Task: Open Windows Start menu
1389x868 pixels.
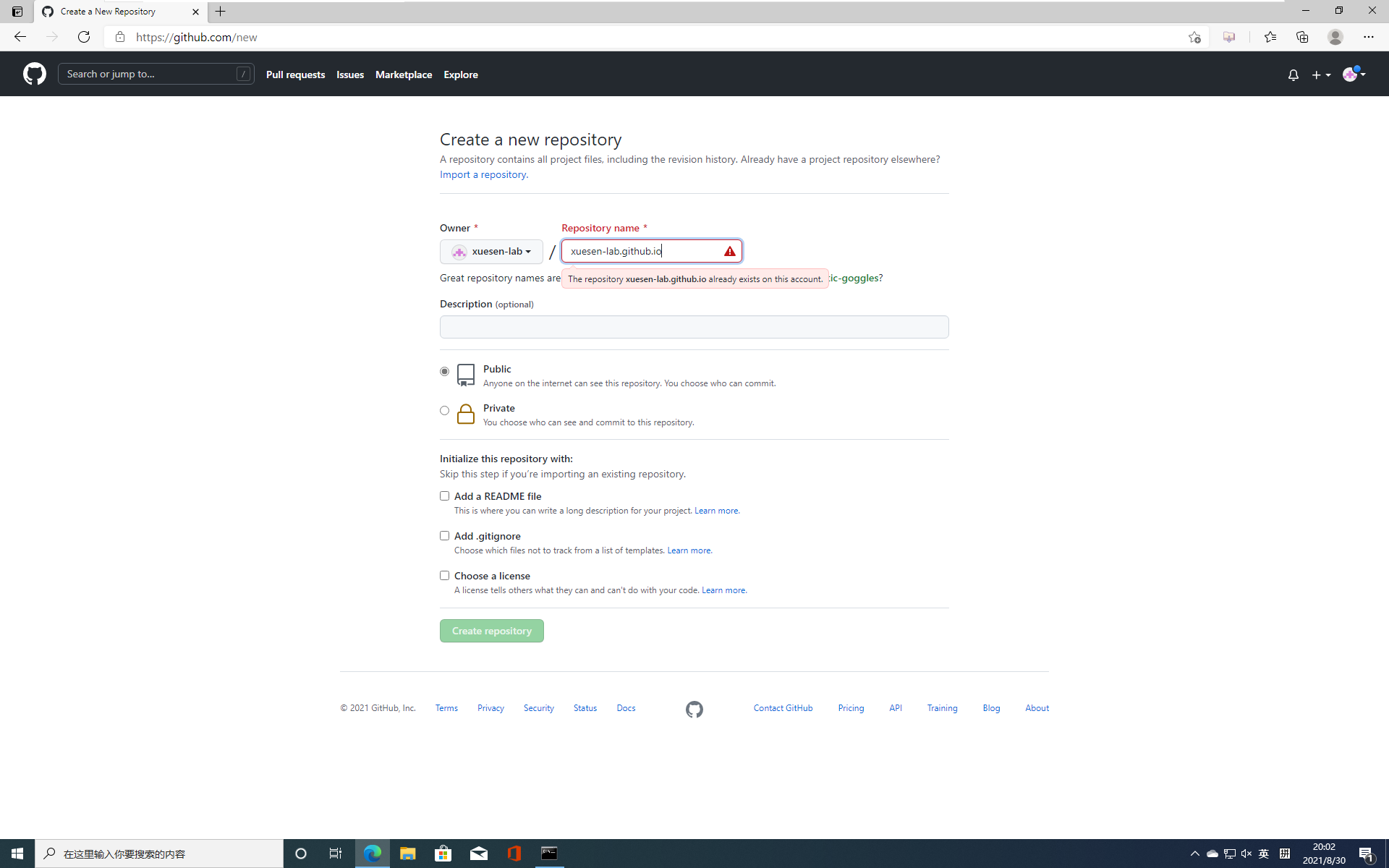Action: click(17, 854)
